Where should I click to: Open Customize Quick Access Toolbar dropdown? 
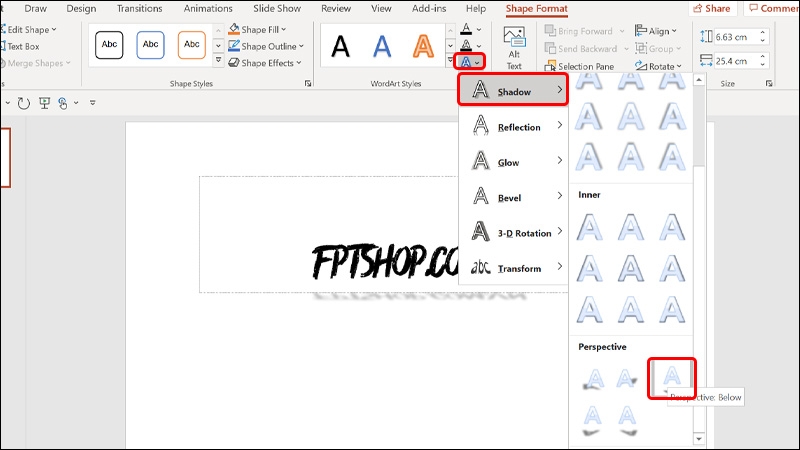92,103
